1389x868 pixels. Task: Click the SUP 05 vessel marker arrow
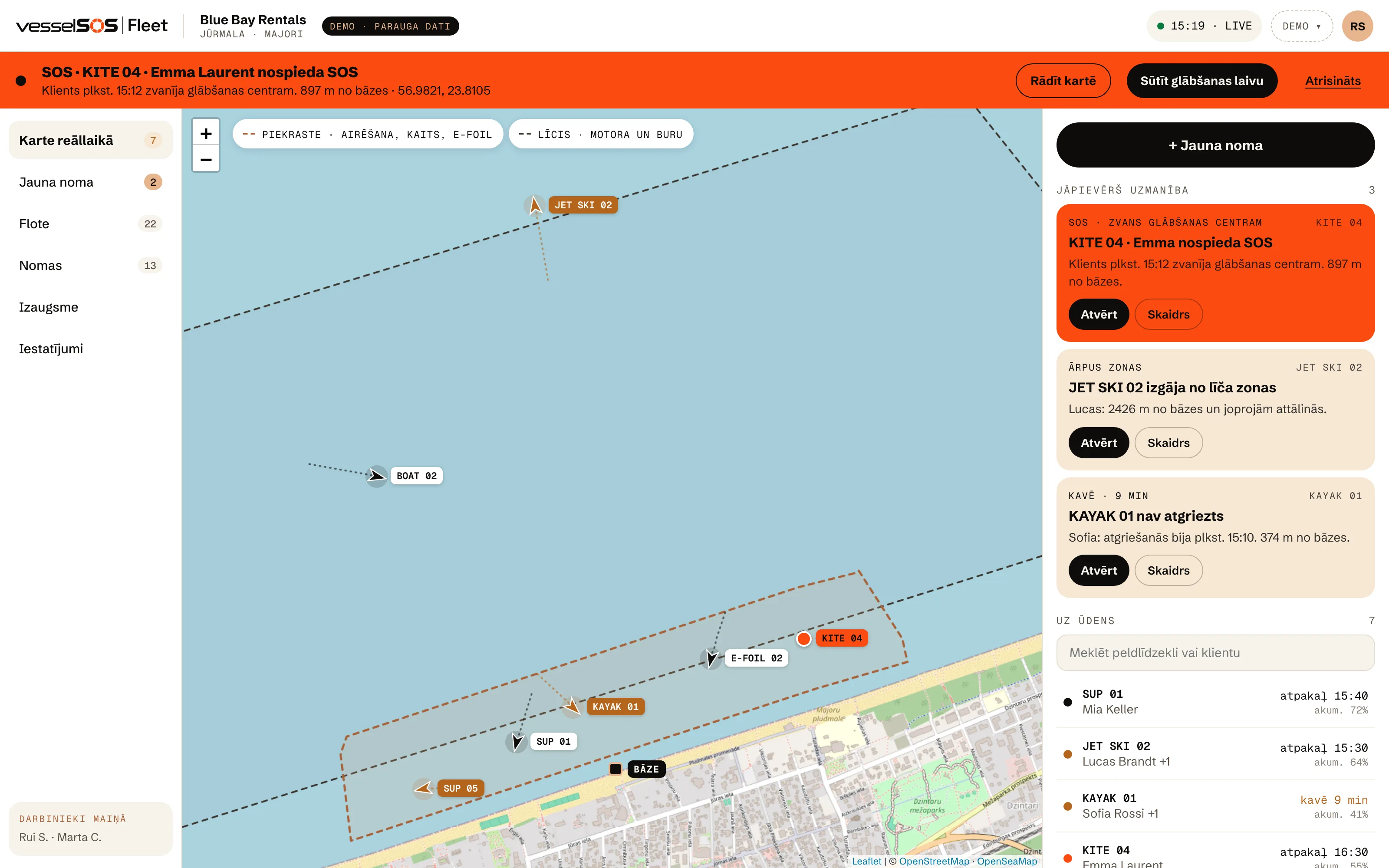[424, 788]
